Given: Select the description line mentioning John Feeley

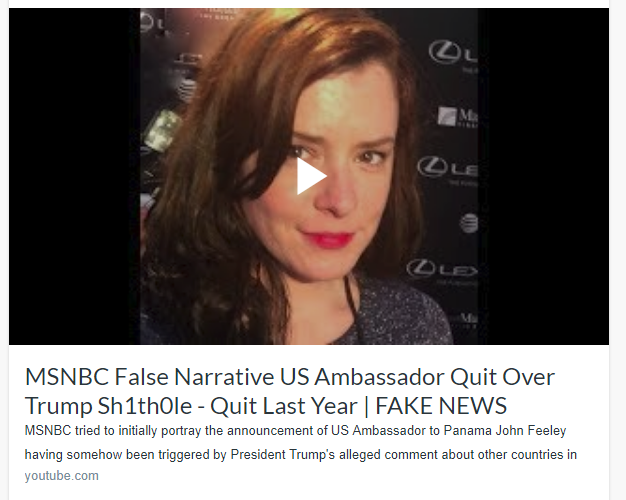Looking at the screenshot, I should (x=295, y=431).
